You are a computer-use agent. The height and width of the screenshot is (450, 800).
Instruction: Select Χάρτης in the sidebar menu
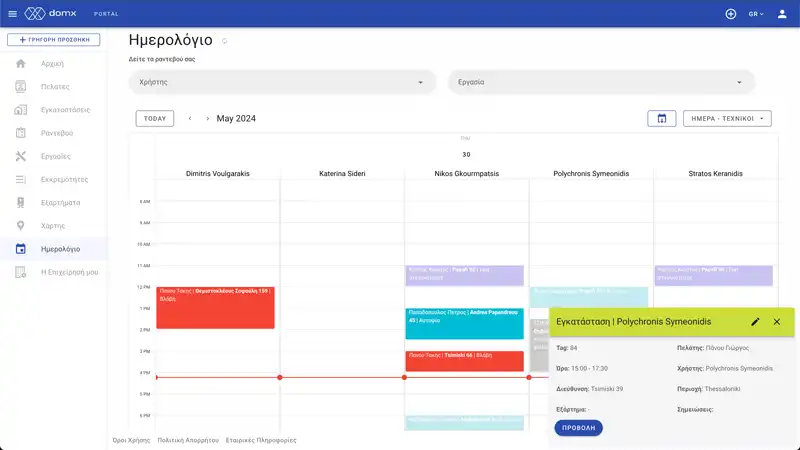click(x=54, y=226)
